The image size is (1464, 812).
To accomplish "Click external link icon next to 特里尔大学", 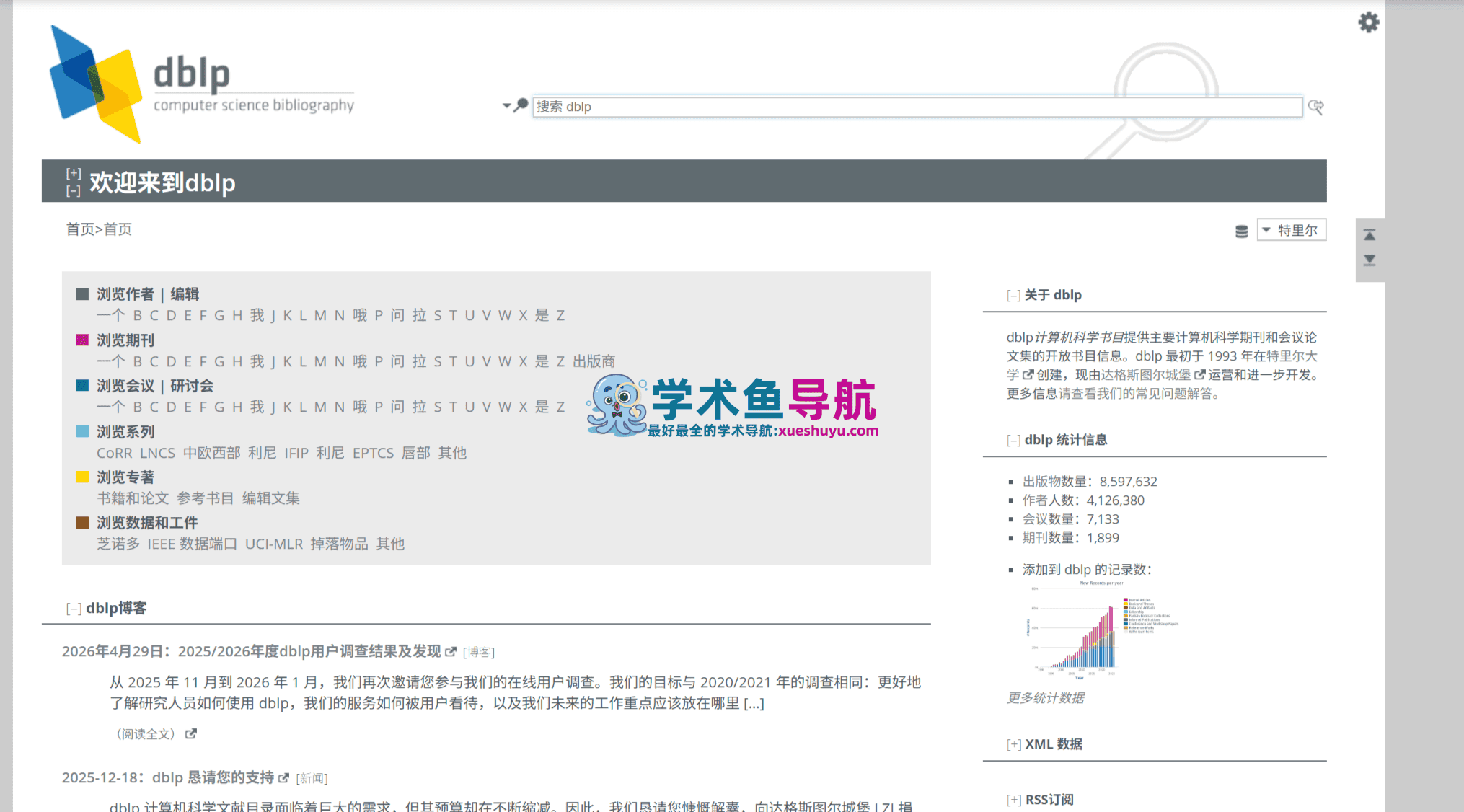I will point(1028,375).
